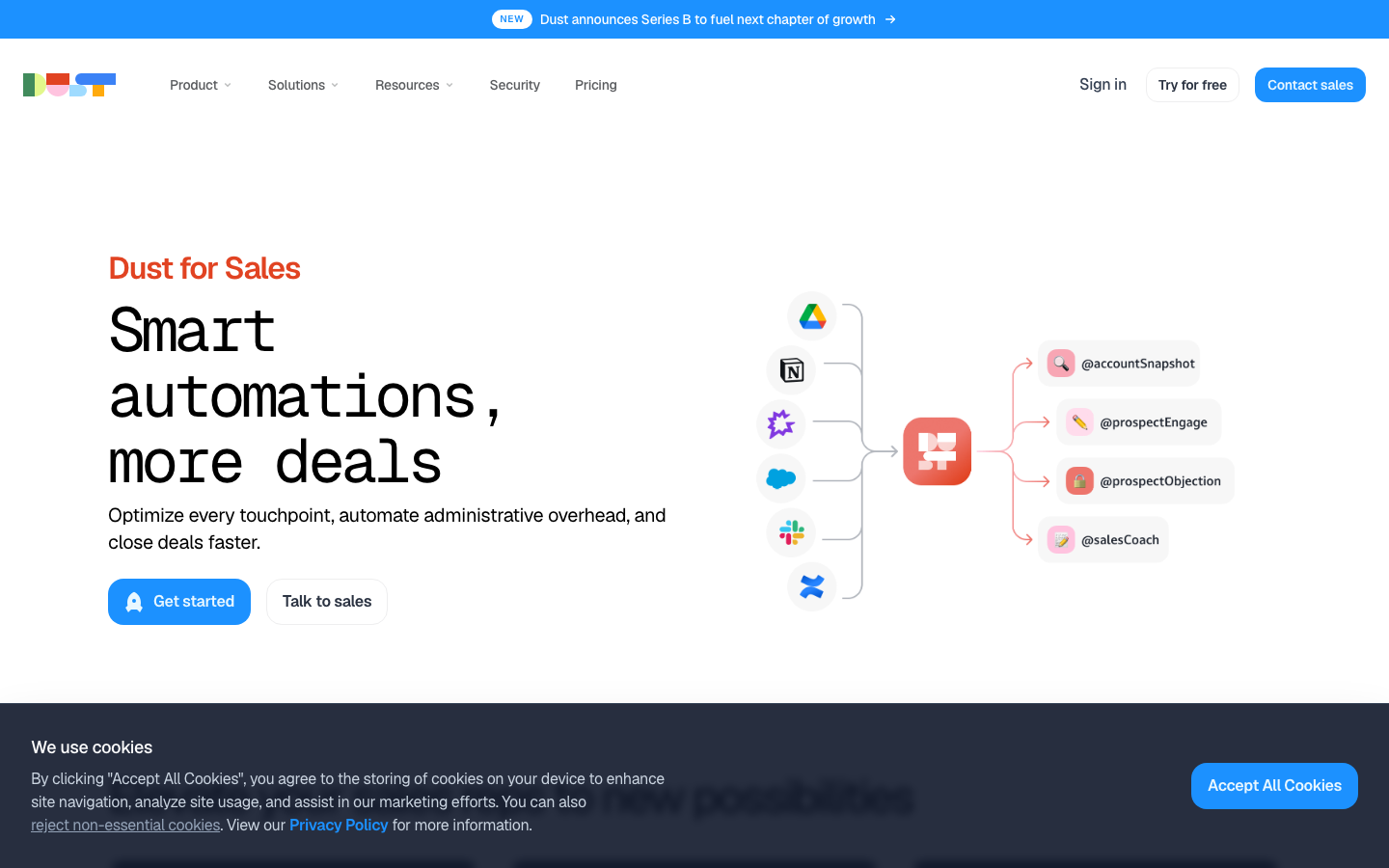
Task: Click the red Dust hub icon
Action: pyautogui.click(x=938, y=451)
